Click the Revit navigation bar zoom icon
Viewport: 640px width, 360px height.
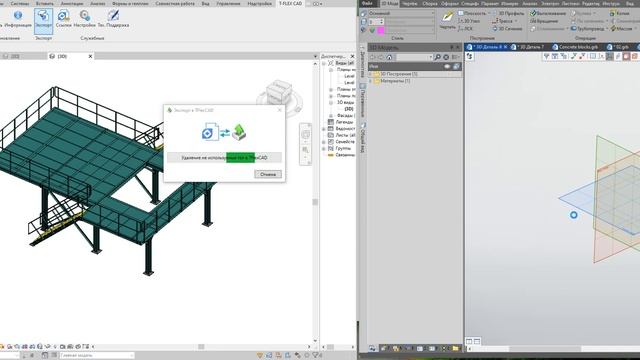(305, 150)
